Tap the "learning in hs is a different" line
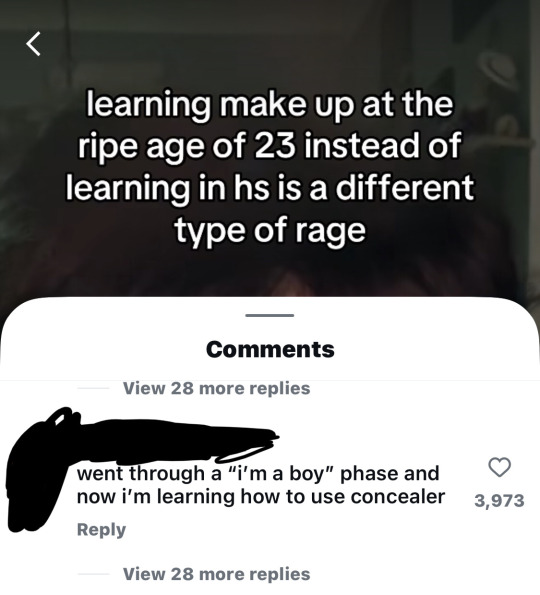This screenshot has width=540, height=595. pos(270,188)
